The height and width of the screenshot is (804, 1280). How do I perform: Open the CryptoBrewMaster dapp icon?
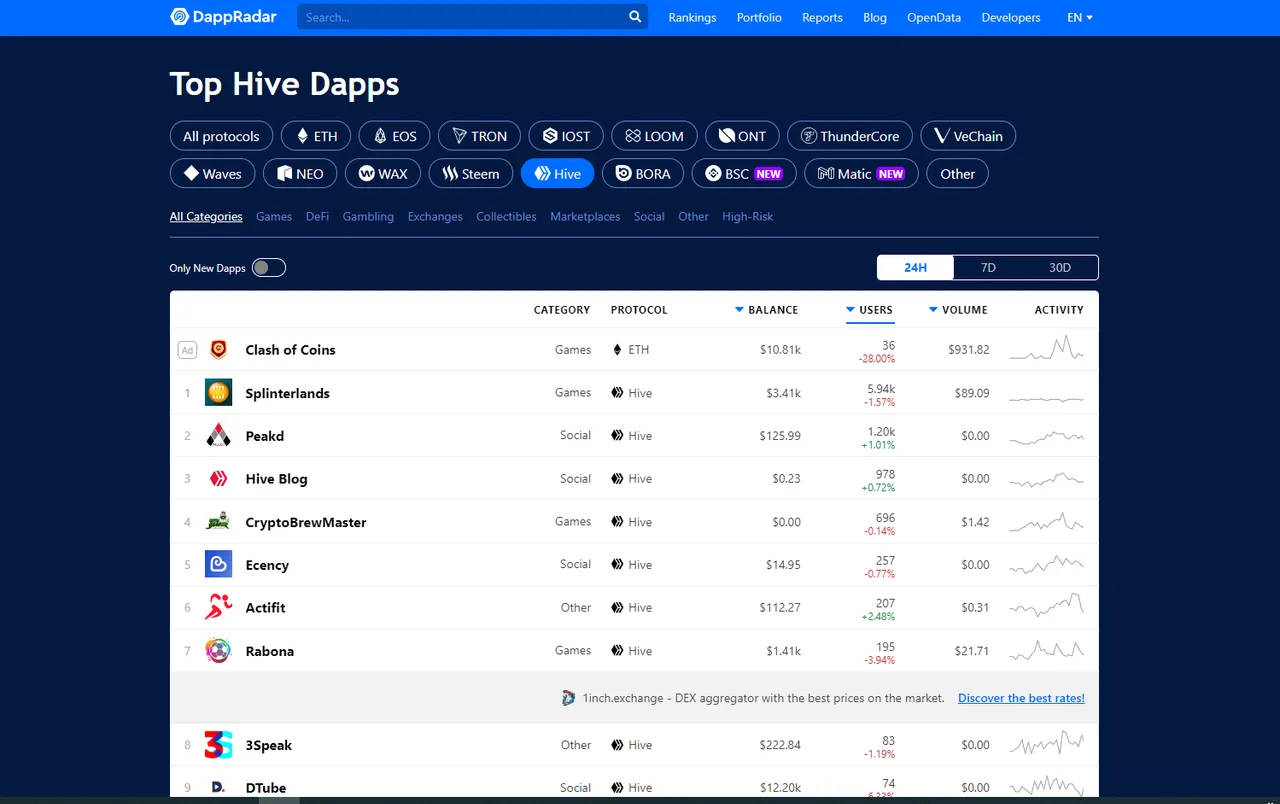click(218, 521)
